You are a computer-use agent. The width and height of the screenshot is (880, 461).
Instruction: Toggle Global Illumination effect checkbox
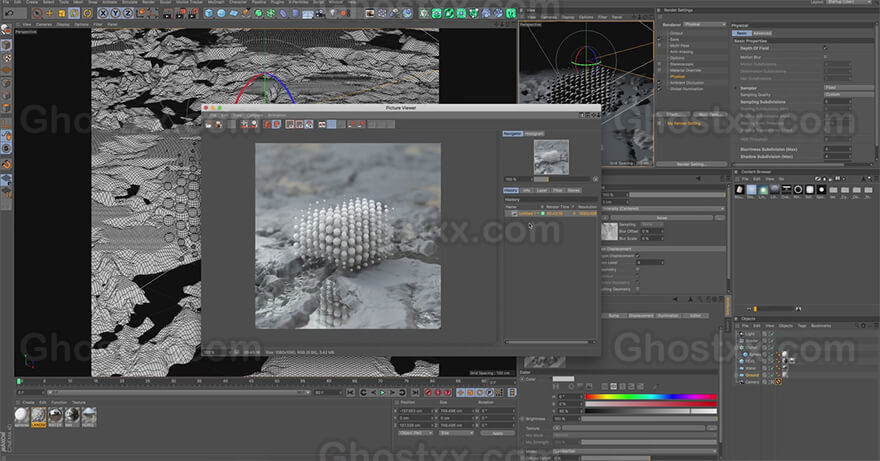659,89
